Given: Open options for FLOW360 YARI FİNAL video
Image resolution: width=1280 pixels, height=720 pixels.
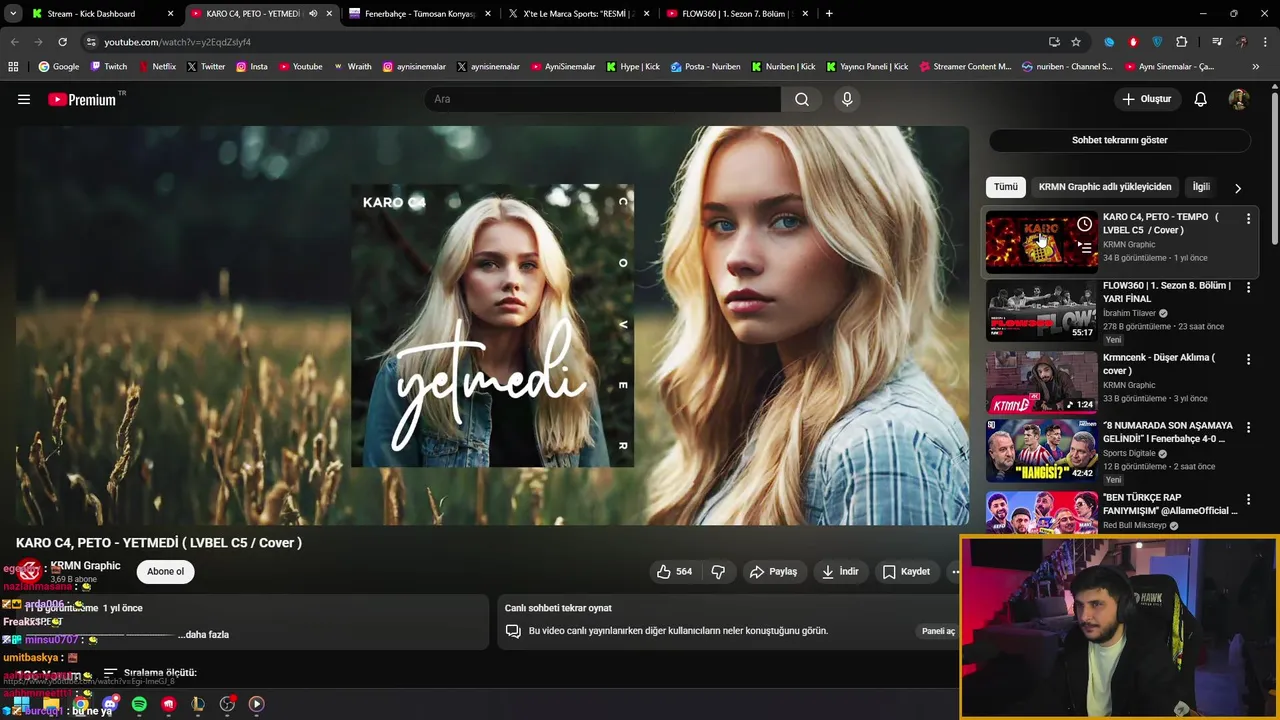Looking at the screenshot, I should click(1248, 287).
